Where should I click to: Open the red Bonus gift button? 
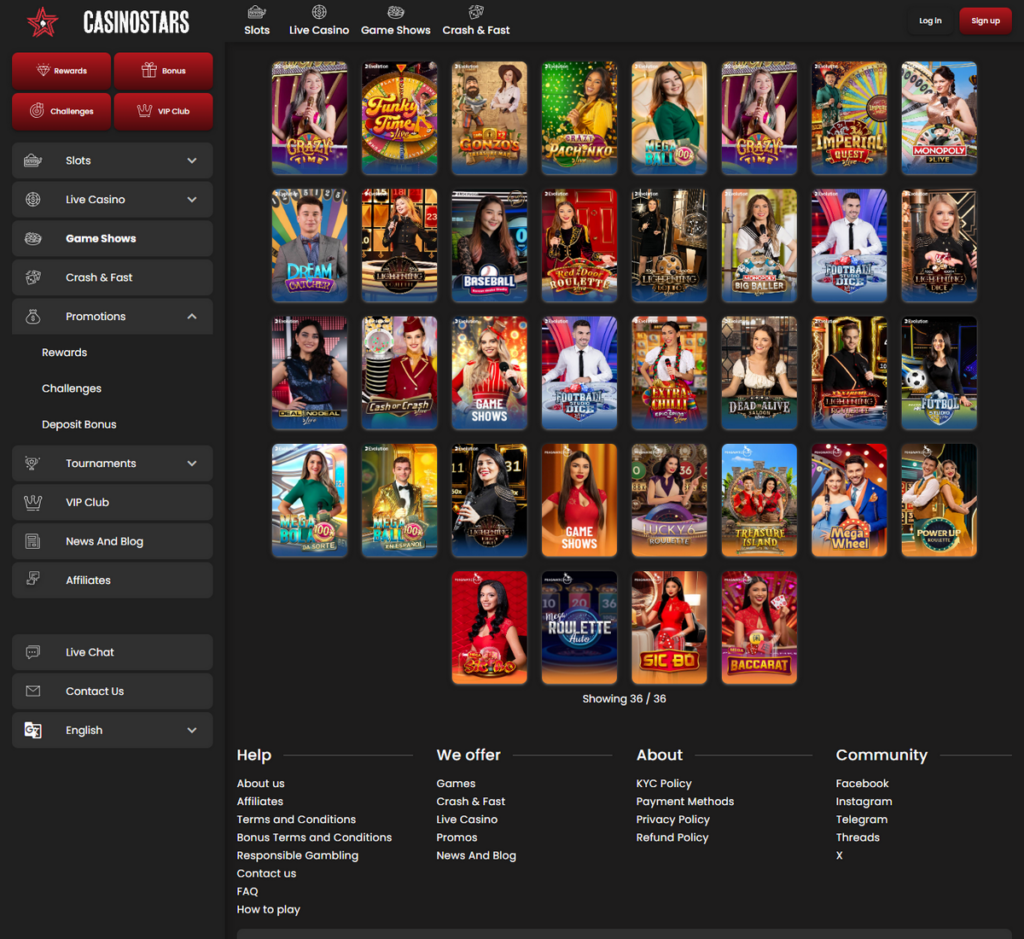[163, 71]
